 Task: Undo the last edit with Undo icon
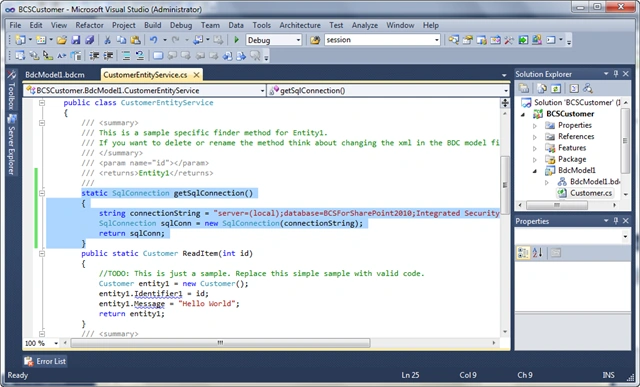[x=153, y=40]
